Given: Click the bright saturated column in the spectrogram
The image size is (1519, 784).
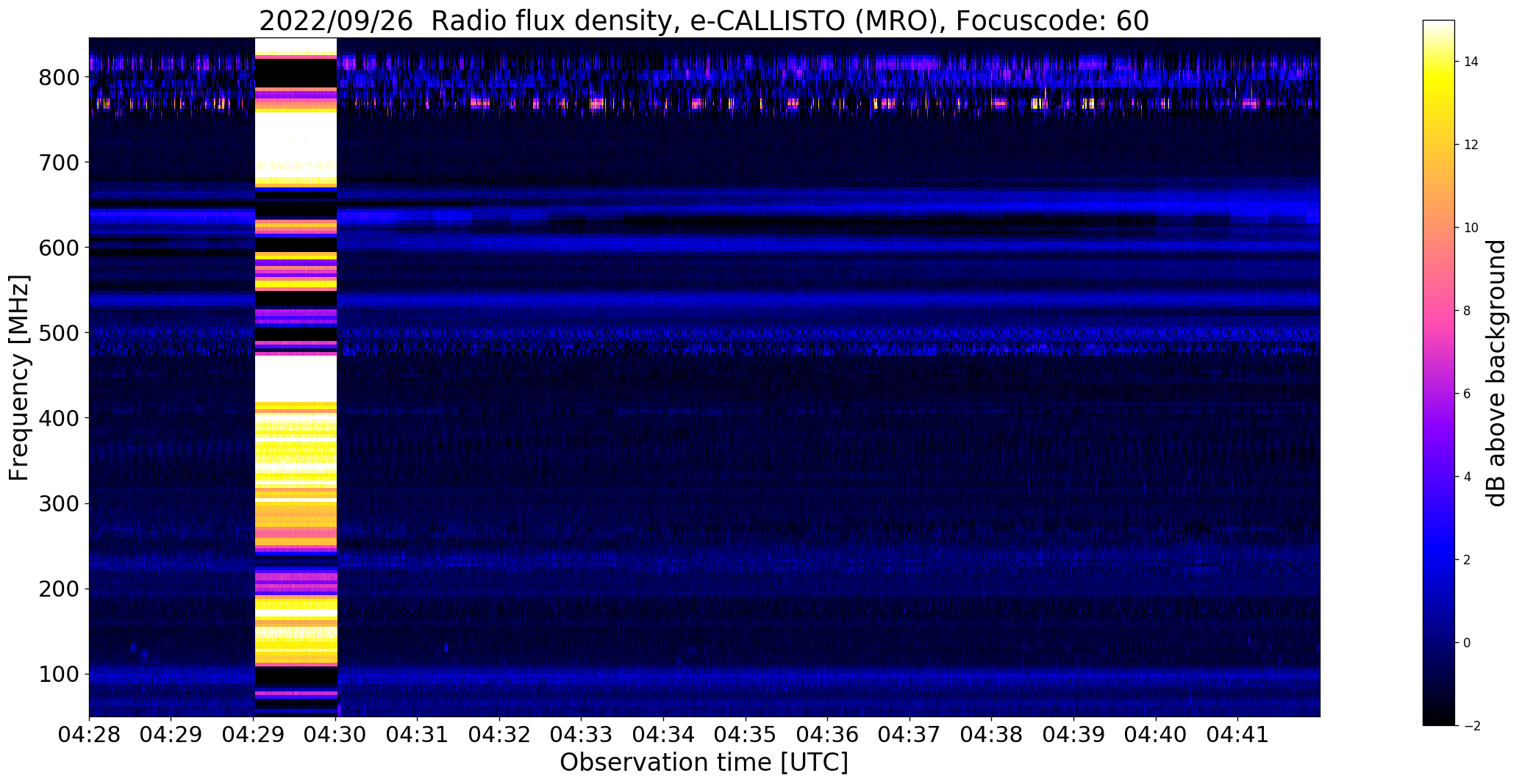Looking at the screenshot, I should pos(296,377).
